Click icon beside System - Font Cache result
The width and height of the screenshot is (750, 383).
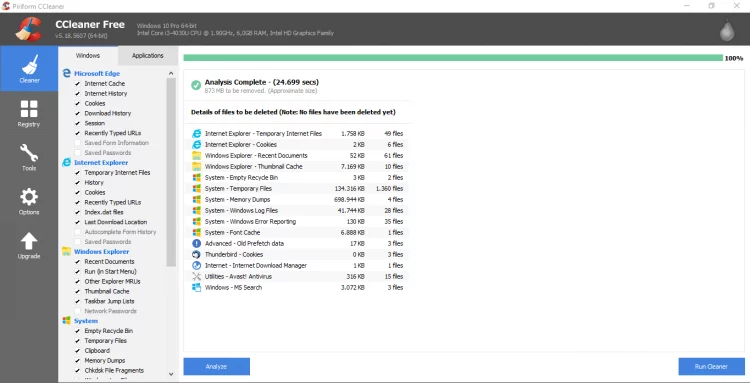196,232
